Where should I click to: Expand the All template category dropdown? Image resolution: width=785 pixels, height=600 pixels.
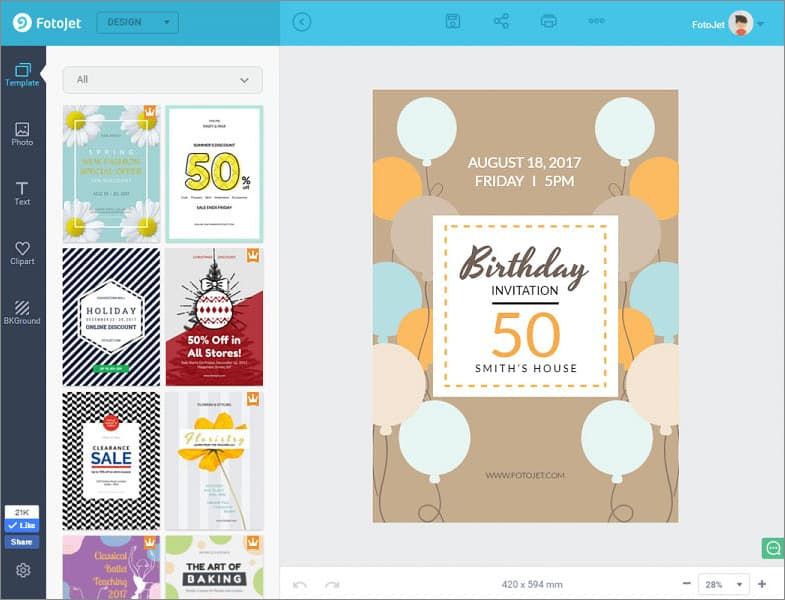coord(162,80)
